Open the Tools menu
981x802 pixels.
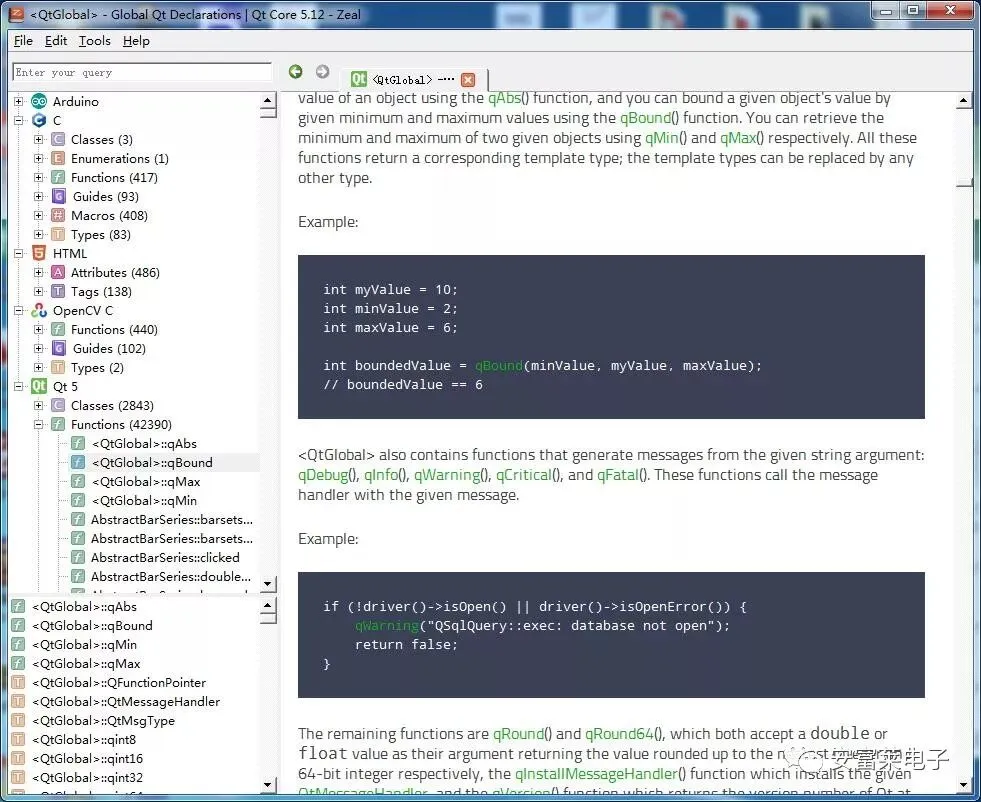click(94, 41)
